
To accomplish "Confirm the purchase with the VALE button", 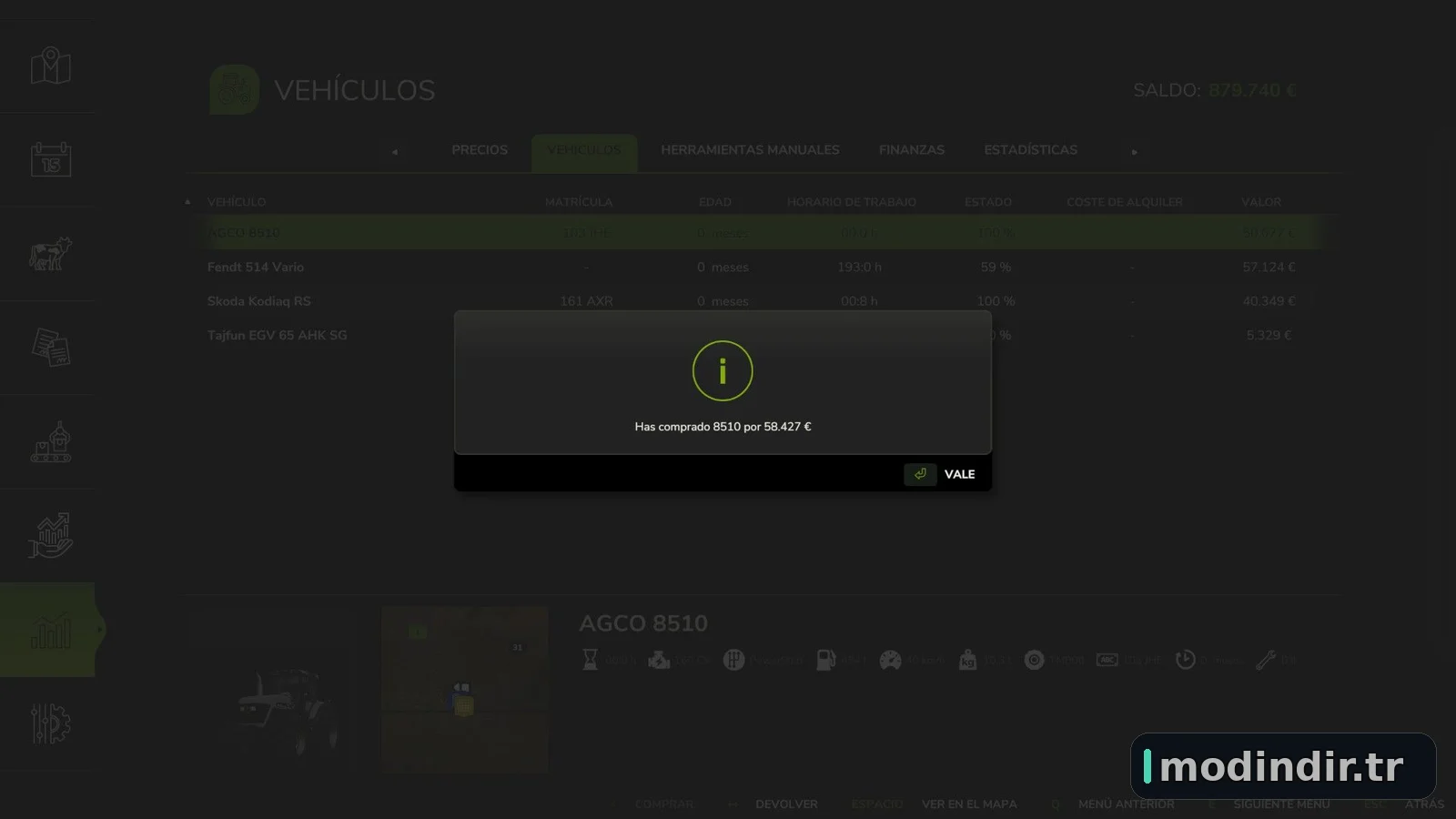I will (959, 474).
